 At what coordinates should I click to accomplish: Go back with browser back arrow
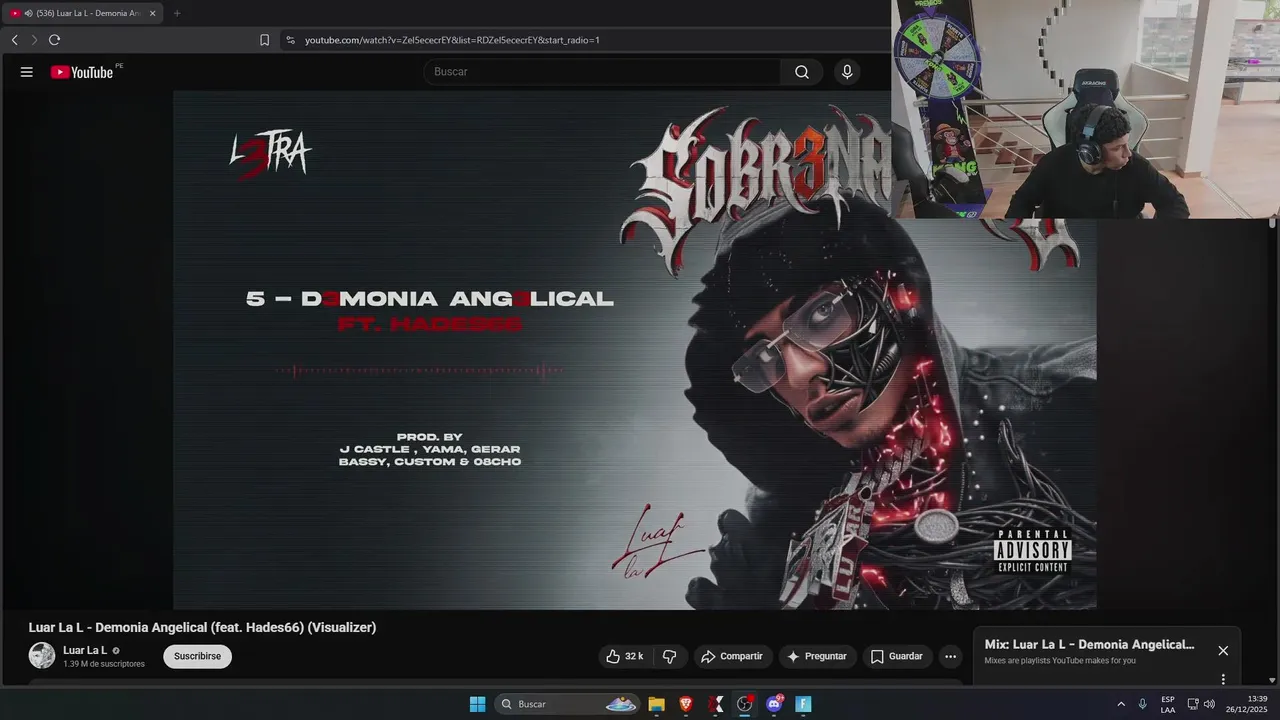click(14, 40)
